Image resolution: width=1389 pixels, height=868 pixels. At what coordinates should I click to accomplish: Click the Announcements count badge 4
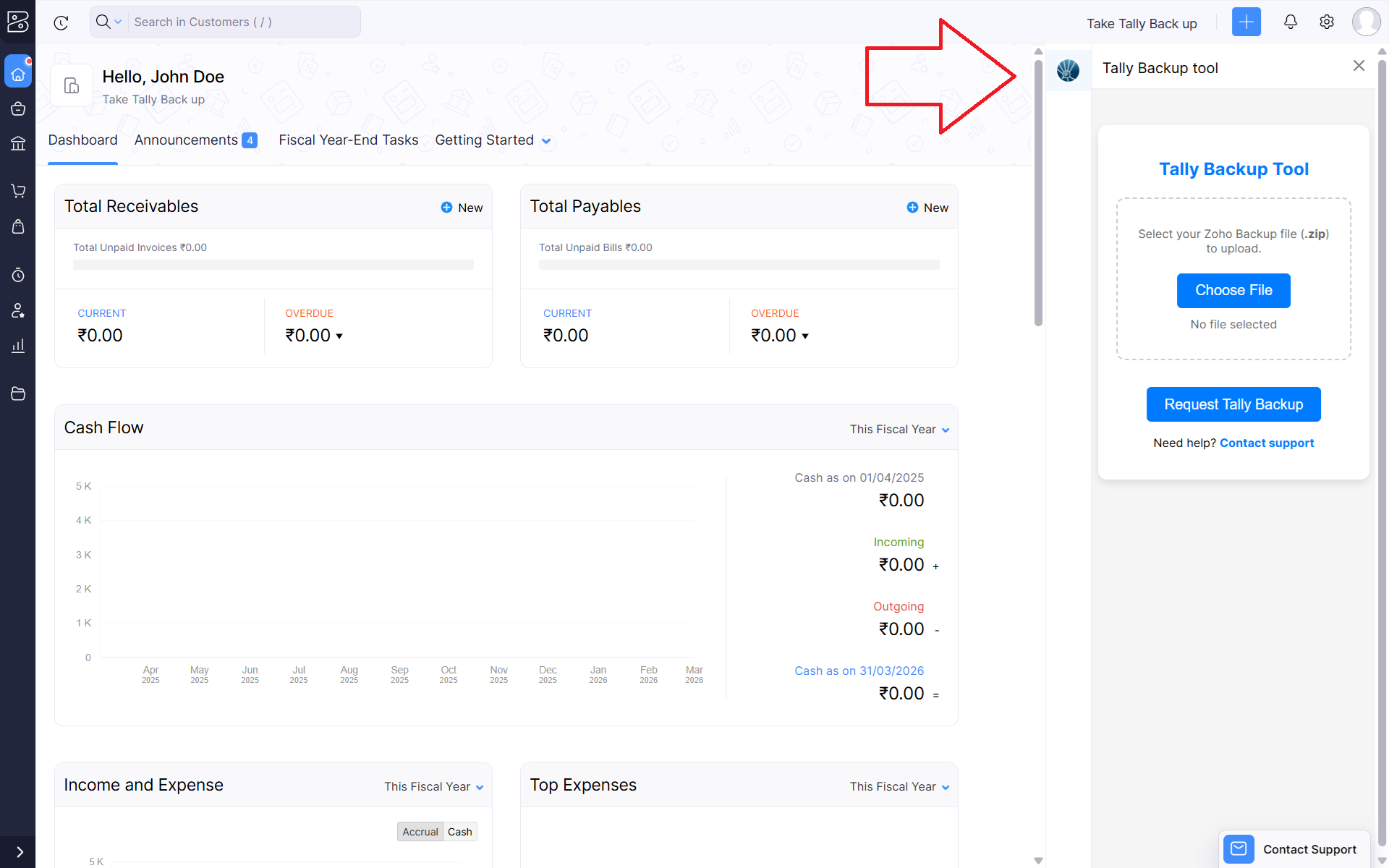pyautogui.click(x=250, y=140)
